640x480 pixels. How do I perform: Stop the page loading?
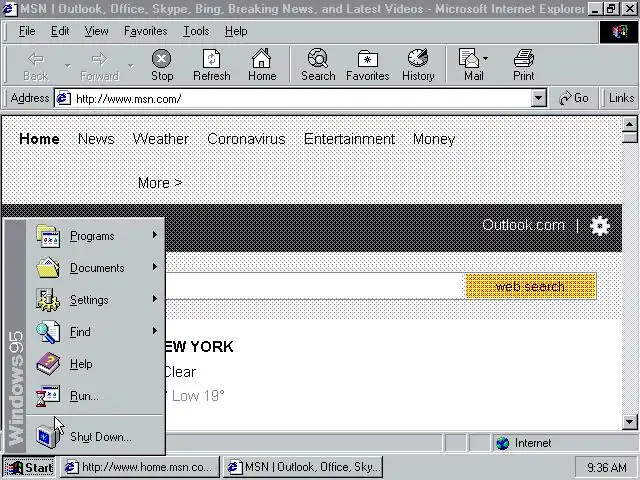click(162, 66)
